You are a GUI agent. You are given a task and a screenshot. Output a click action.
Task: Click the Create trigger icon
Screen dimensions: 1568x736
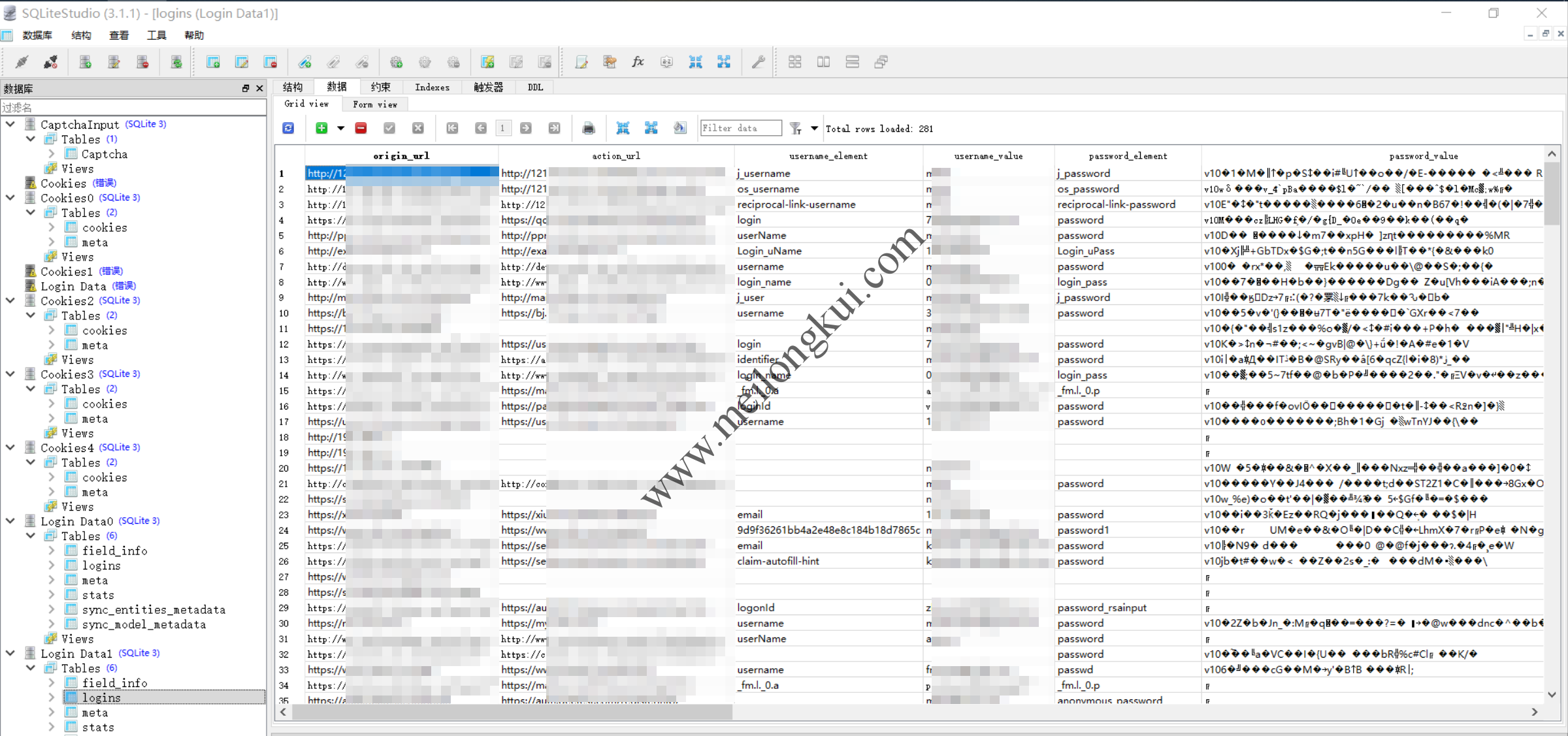click(396, 62)
